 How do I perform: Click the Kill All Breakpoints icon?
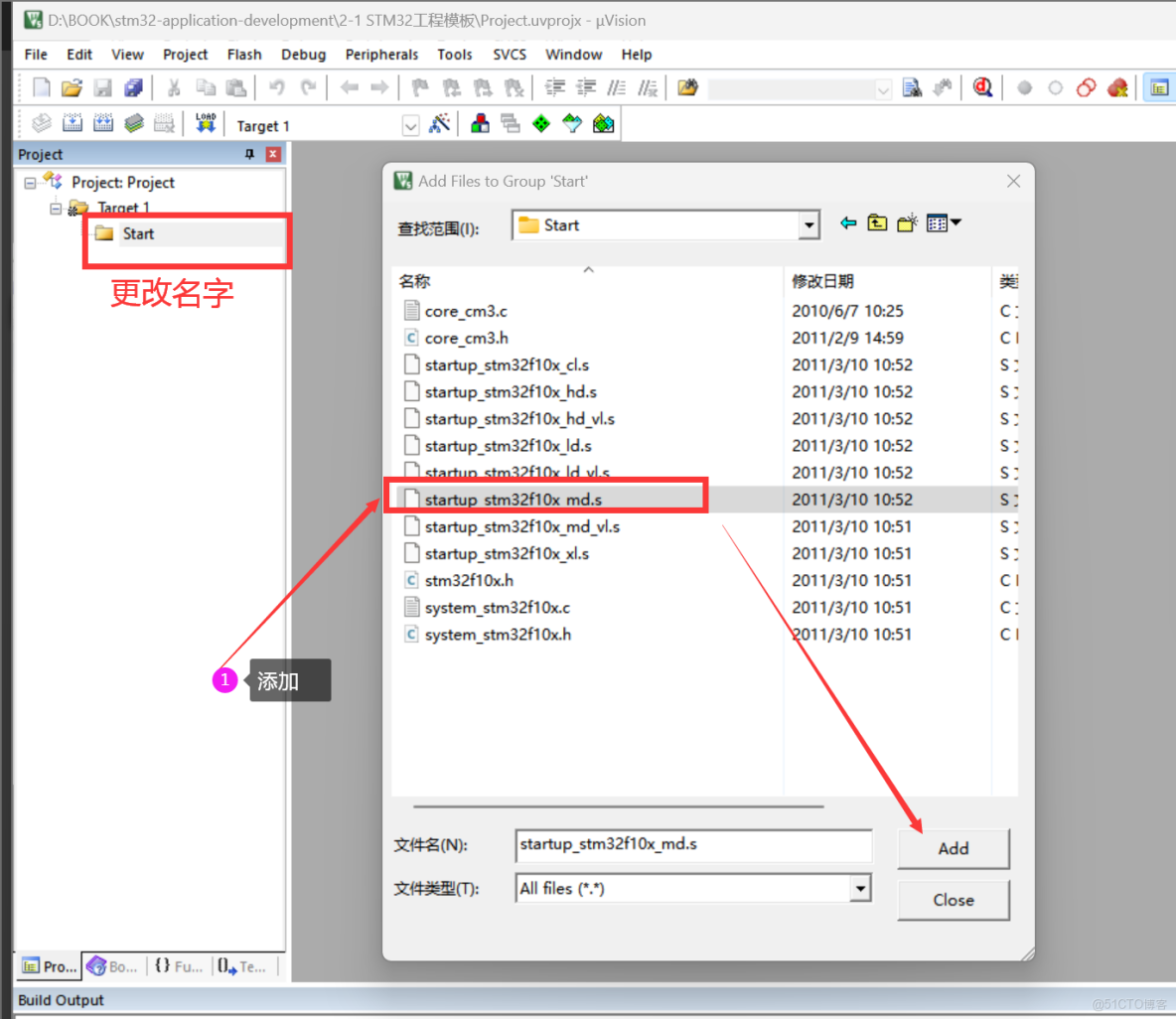coord(1116,87)
